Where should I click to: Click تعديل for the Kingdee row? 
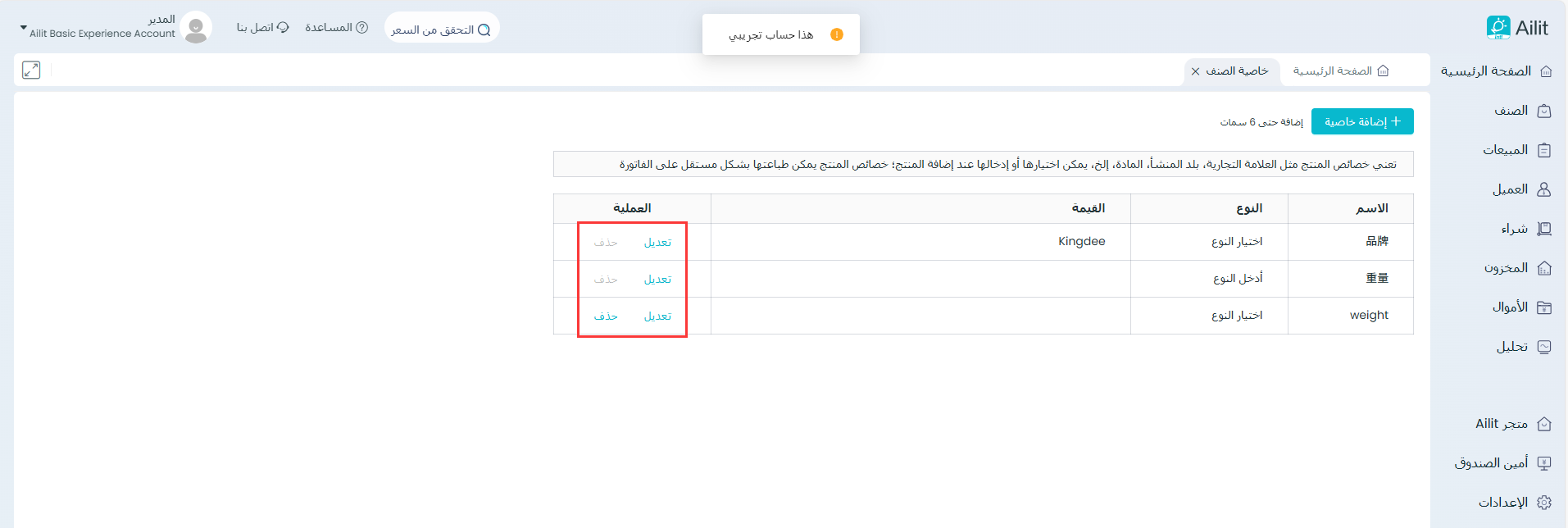point(657,243)
